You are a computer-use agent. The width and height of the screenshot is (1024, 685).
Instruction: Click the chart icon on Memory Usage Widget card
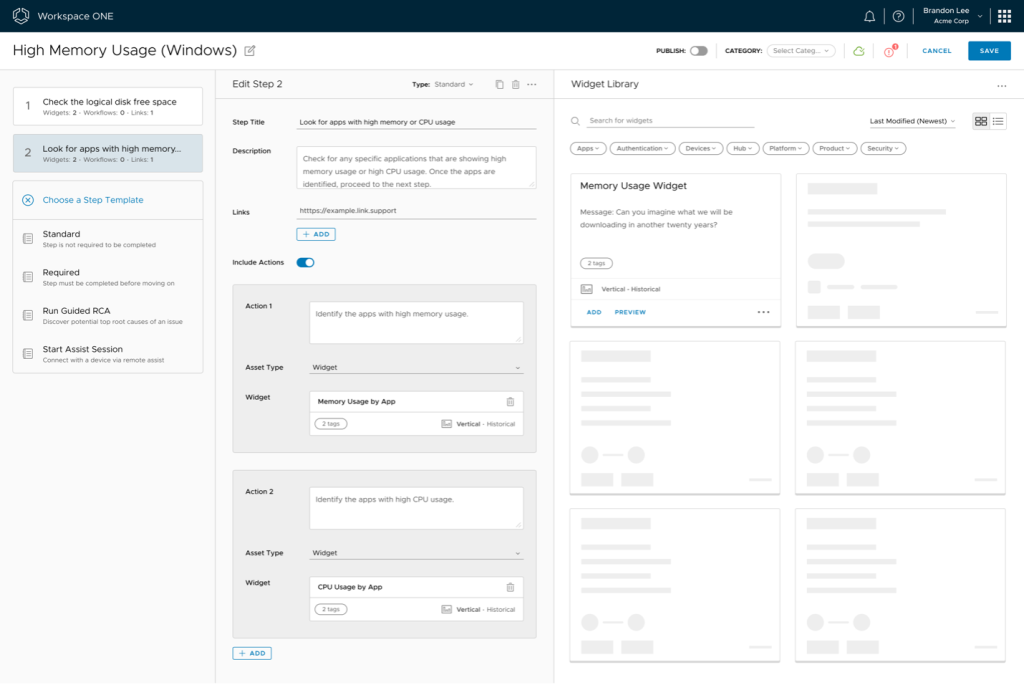[x=586, y=289]
